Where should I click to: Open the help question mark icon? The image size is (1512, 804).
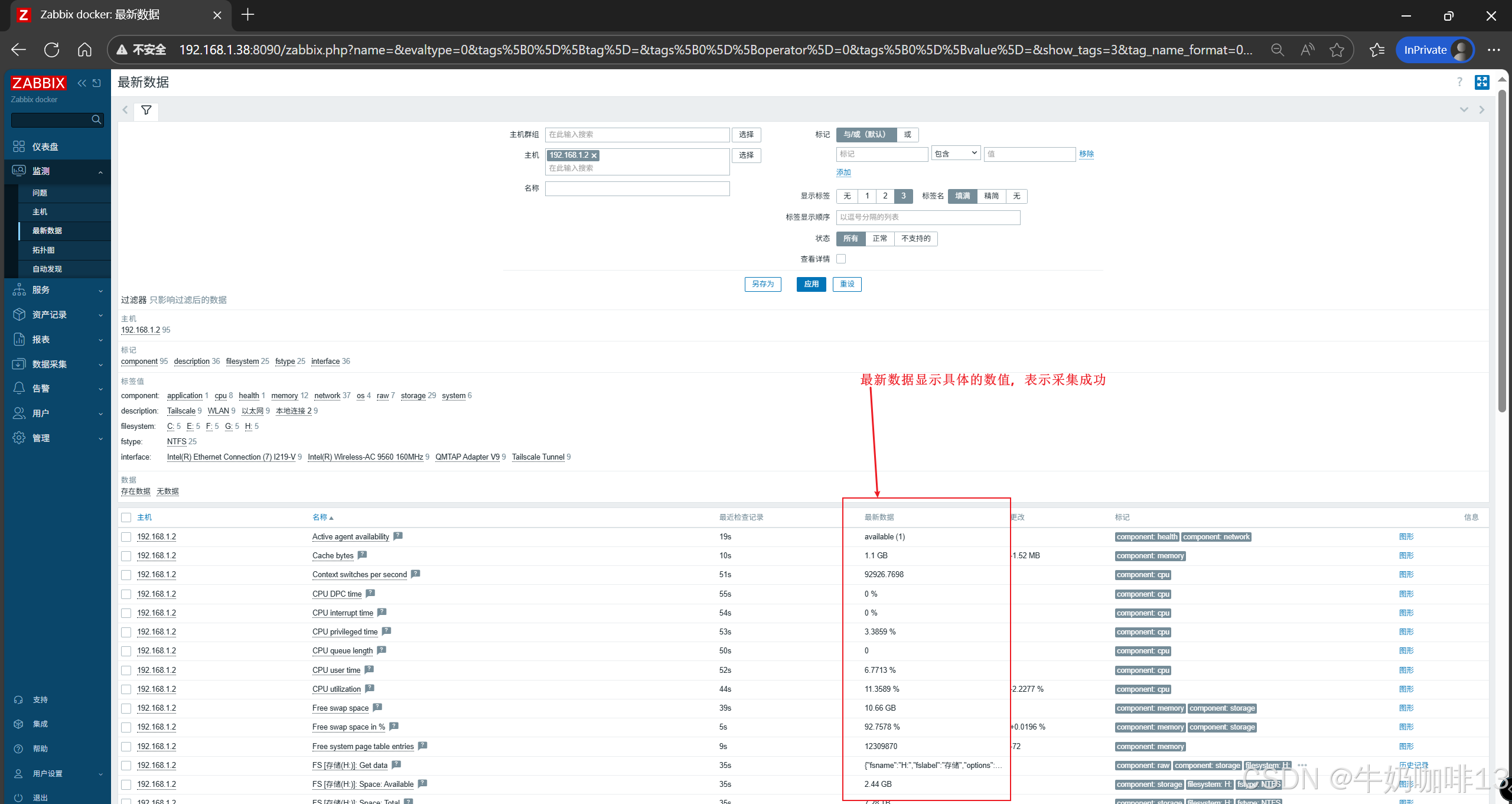[x=1459, y=82]
